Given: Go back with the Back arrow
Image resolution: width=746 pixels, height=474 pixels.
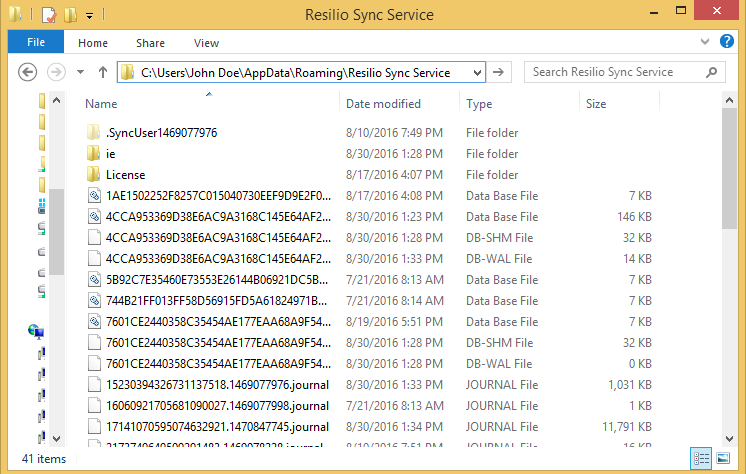Looking at the screenshot, I should coord(28,72).
